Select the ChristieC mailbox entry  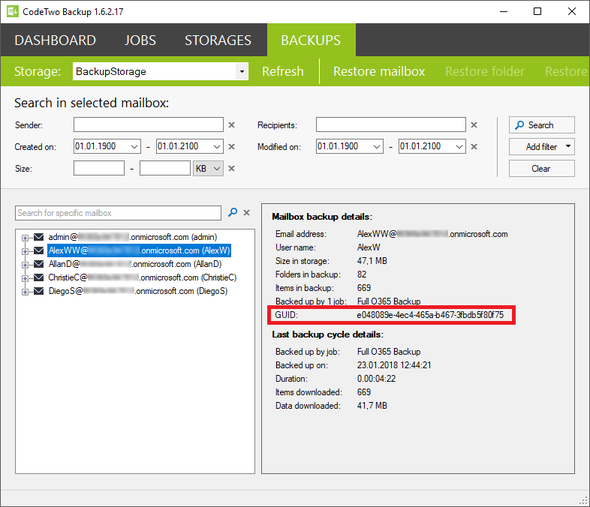[x=142, y=278]
